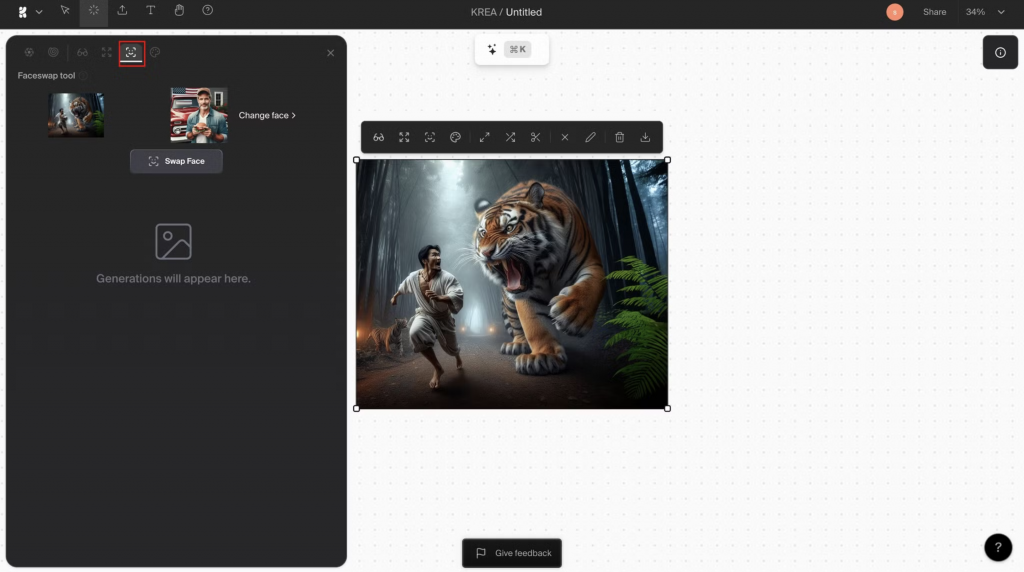Select the Text tool
Image resolution: width=1024 pixels, height=572 pixels.
(150, 10)
